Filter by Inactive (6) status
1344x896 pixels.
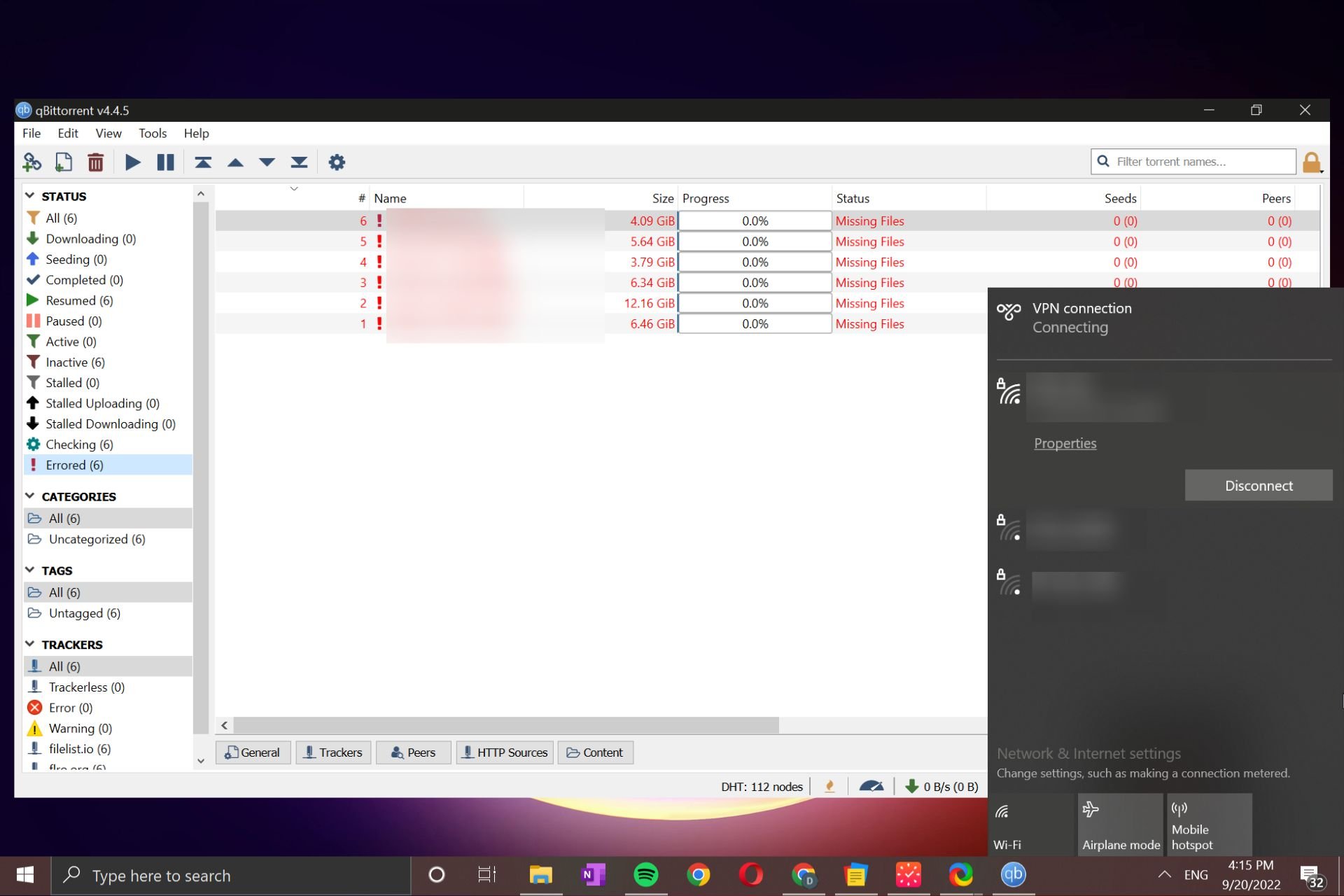tap(75, 362)
